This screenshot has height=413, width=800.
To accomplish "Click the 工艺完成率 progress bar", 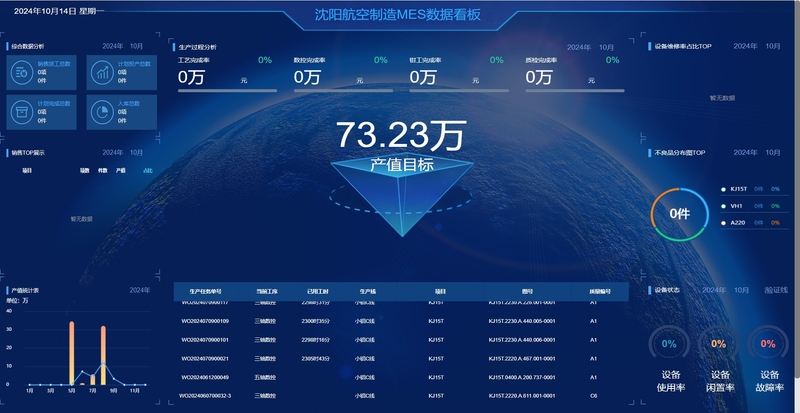I will coord(228,91).
